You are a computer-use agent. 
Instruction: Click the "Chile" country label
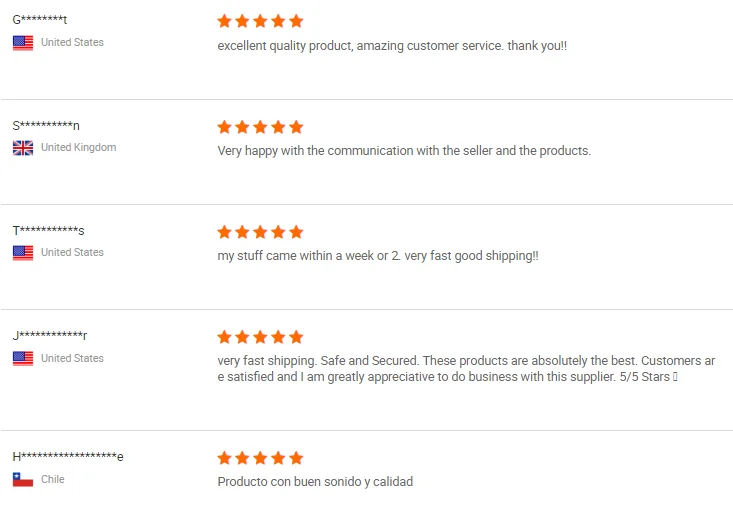pos(52,480)
